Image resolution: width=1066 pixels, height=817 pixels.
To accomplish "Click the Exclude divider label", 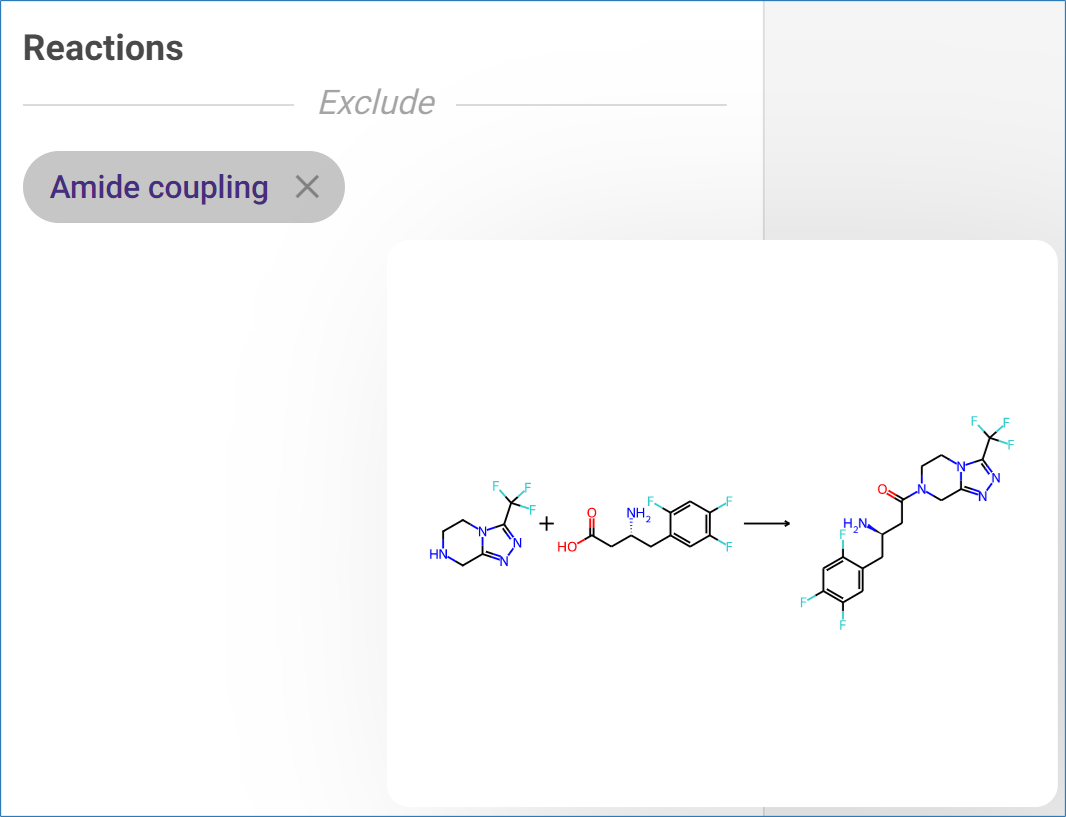I will 376,103.
